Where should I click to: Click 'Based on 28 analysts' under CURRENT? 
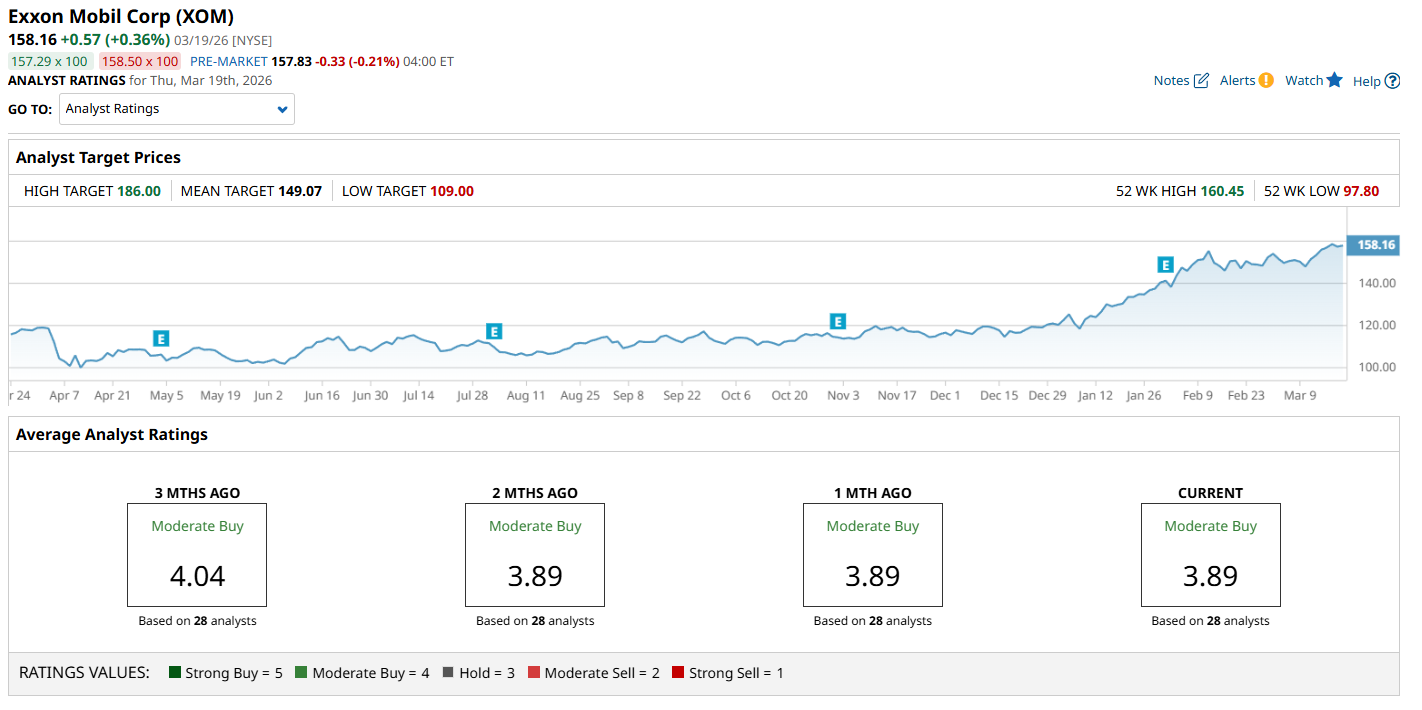(1211, 621)
